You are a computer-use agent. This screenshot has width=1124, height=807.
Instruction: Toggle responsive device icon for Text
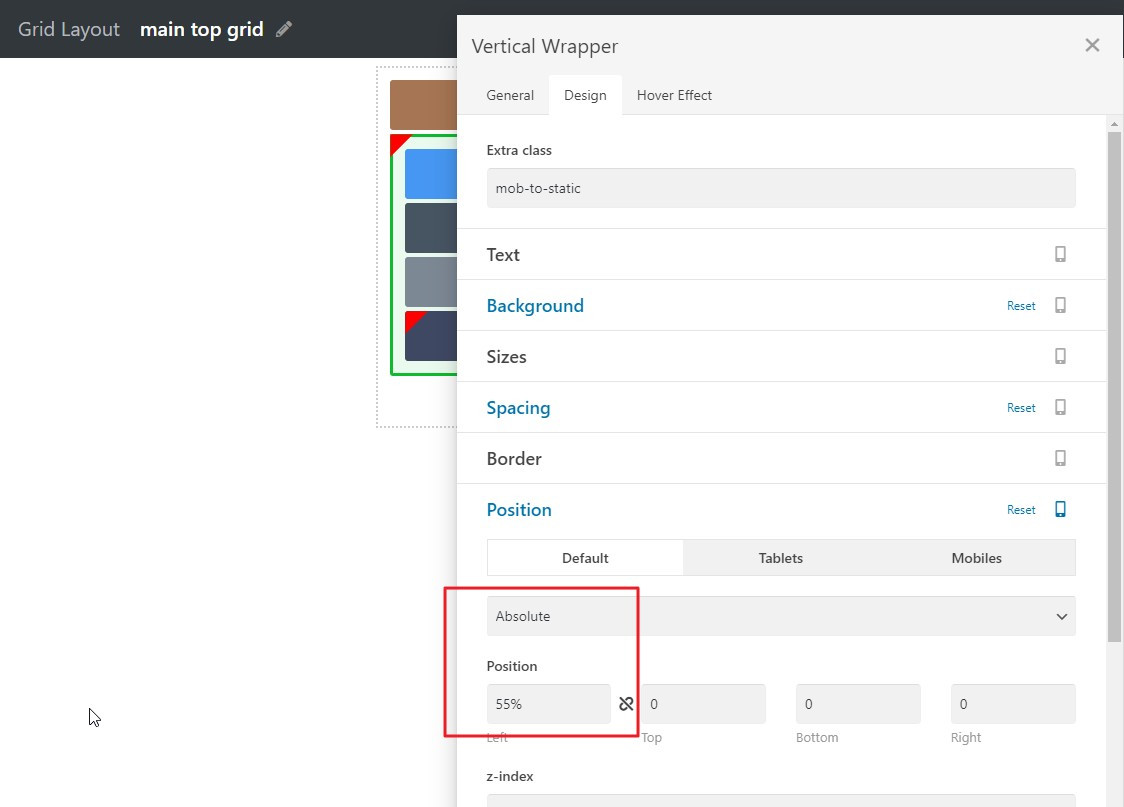pos(1060,254)
